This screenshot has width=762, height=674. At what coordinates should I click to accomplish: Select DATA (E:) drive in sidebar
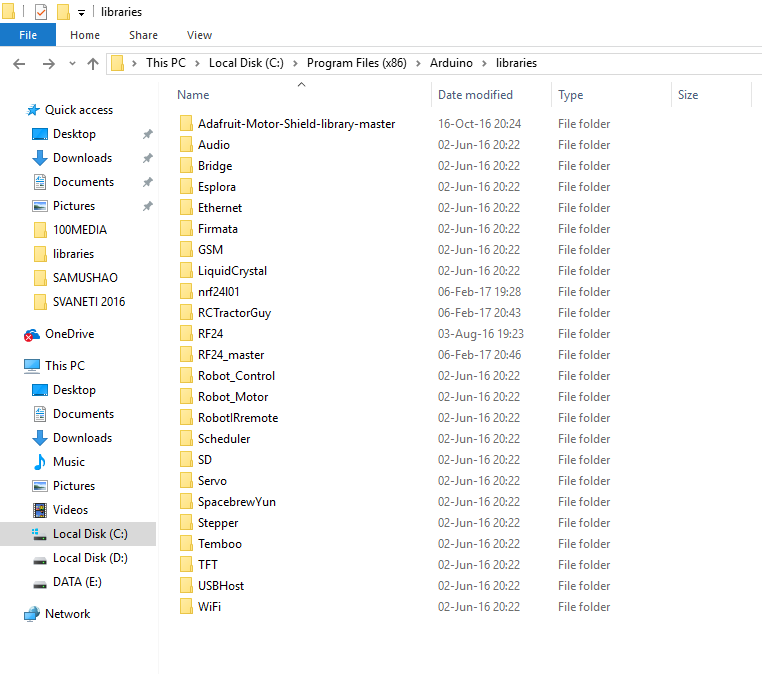coord(77,582)
